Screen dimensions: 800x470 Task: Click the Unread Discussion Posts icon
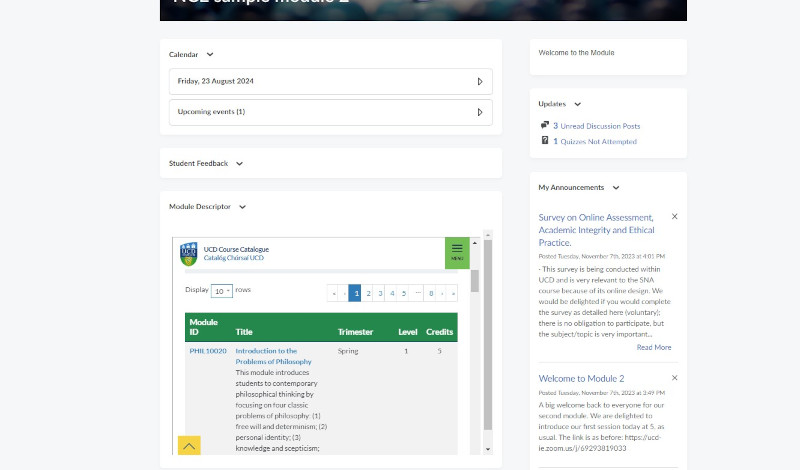[x=545, y=125]
